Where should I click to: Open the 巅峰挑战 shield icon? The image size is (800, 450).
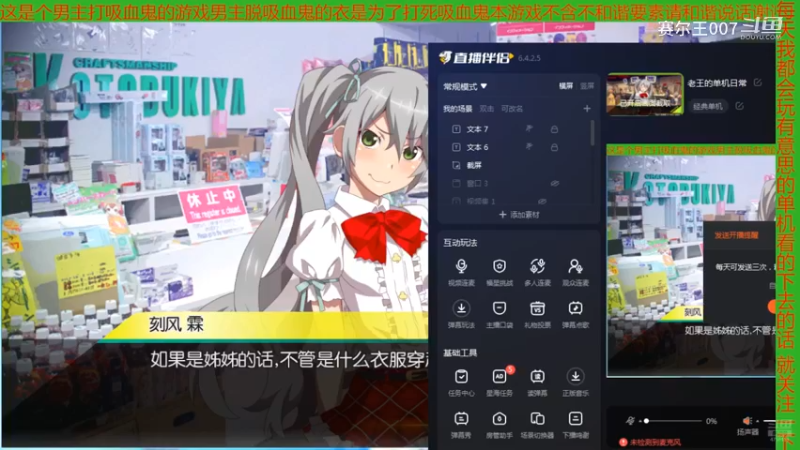tap(499, 272)
